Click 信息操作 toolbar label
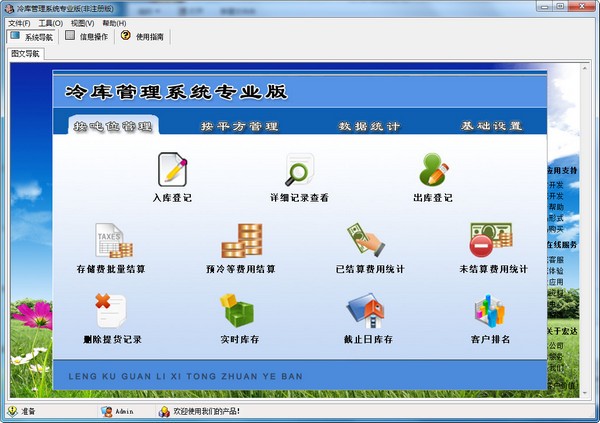The height and width of the screenshot is (423, 600). (94, 37)
